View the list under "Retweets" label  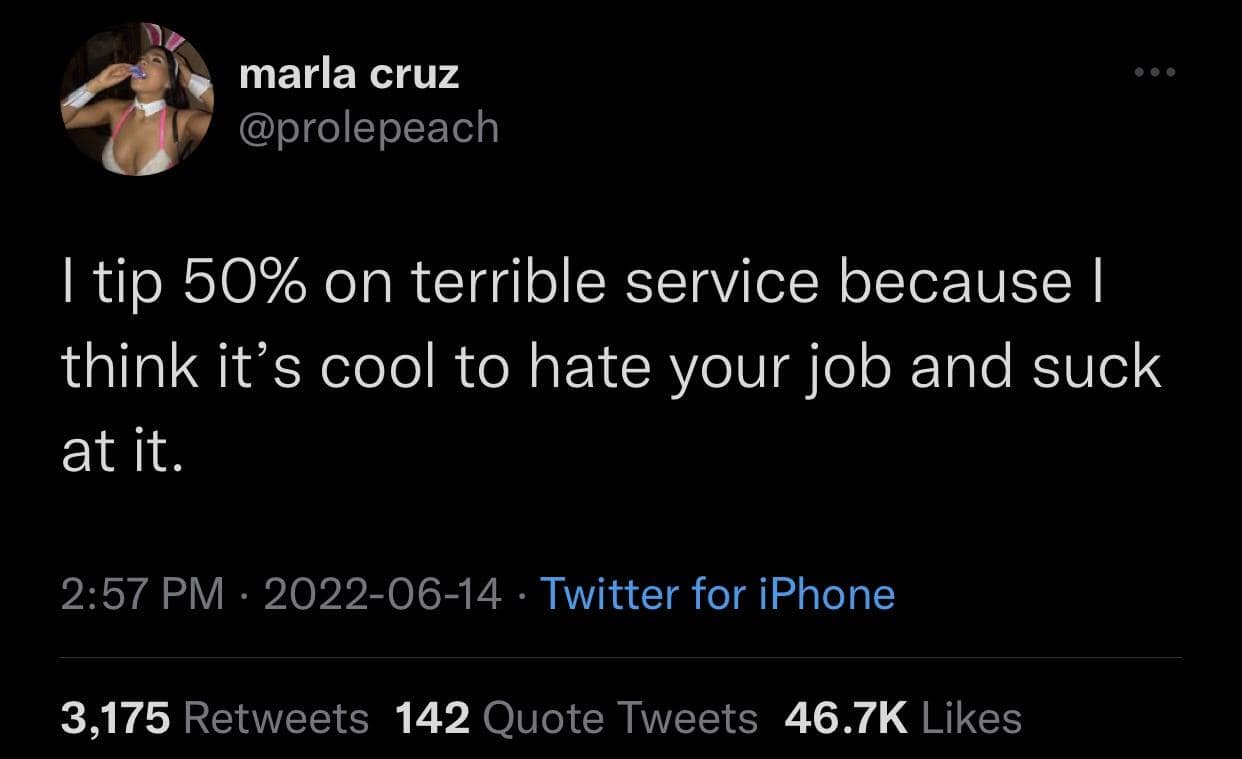277,717
